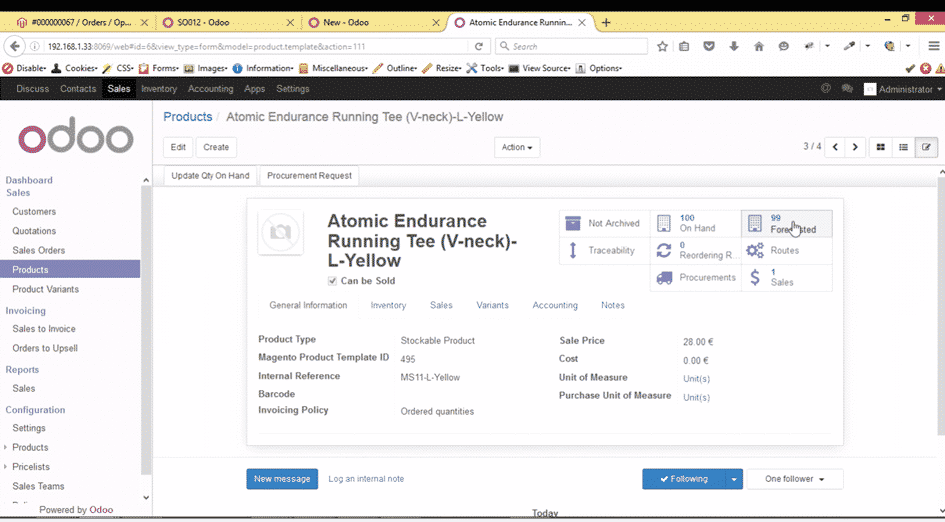This screenshot has height=522, width=945.
Task: Toggle the Can be Sold checkbox
Action: 332,281
